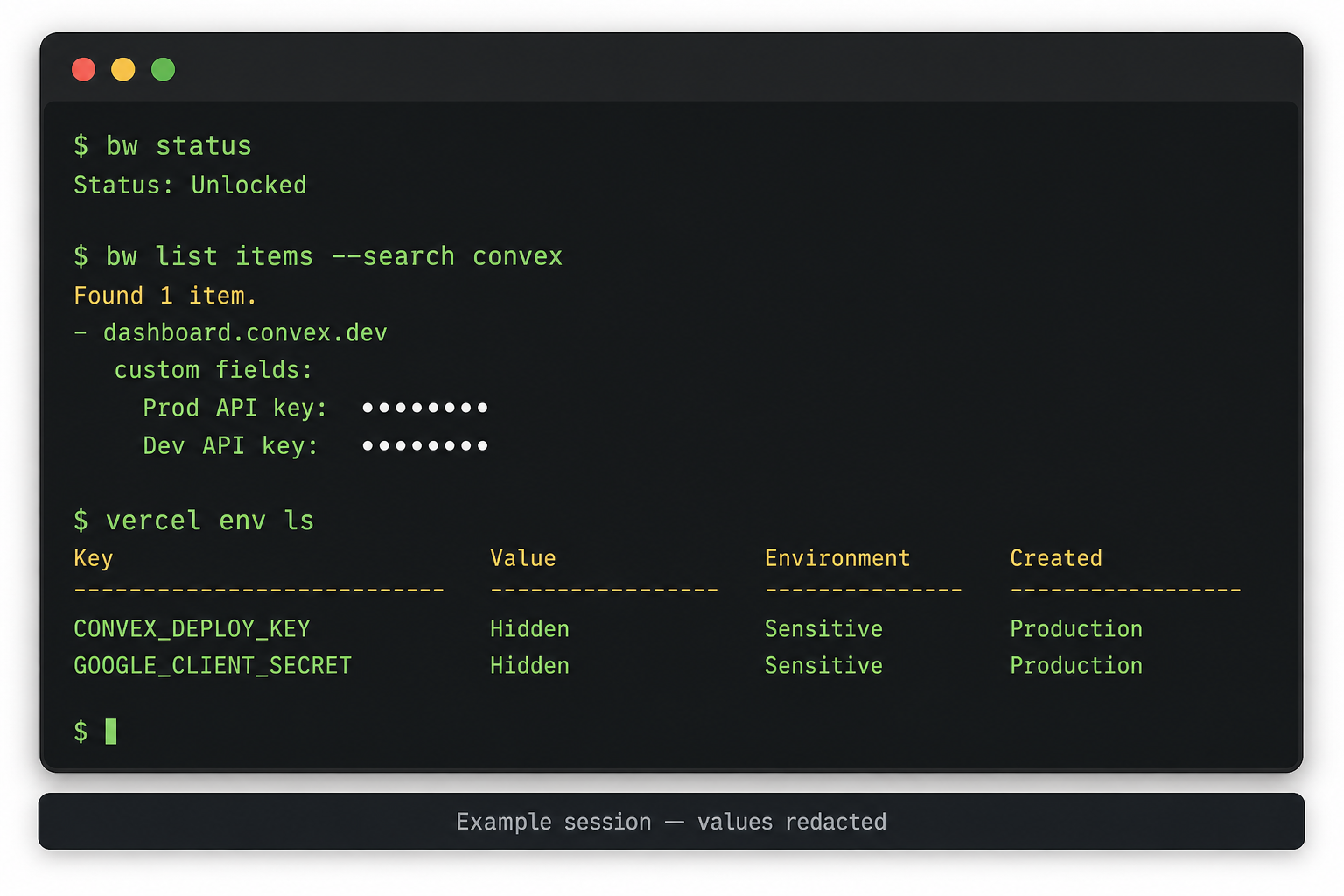Click the 'Dev API key:' label
1344x896 pixels.
[230, 446]
